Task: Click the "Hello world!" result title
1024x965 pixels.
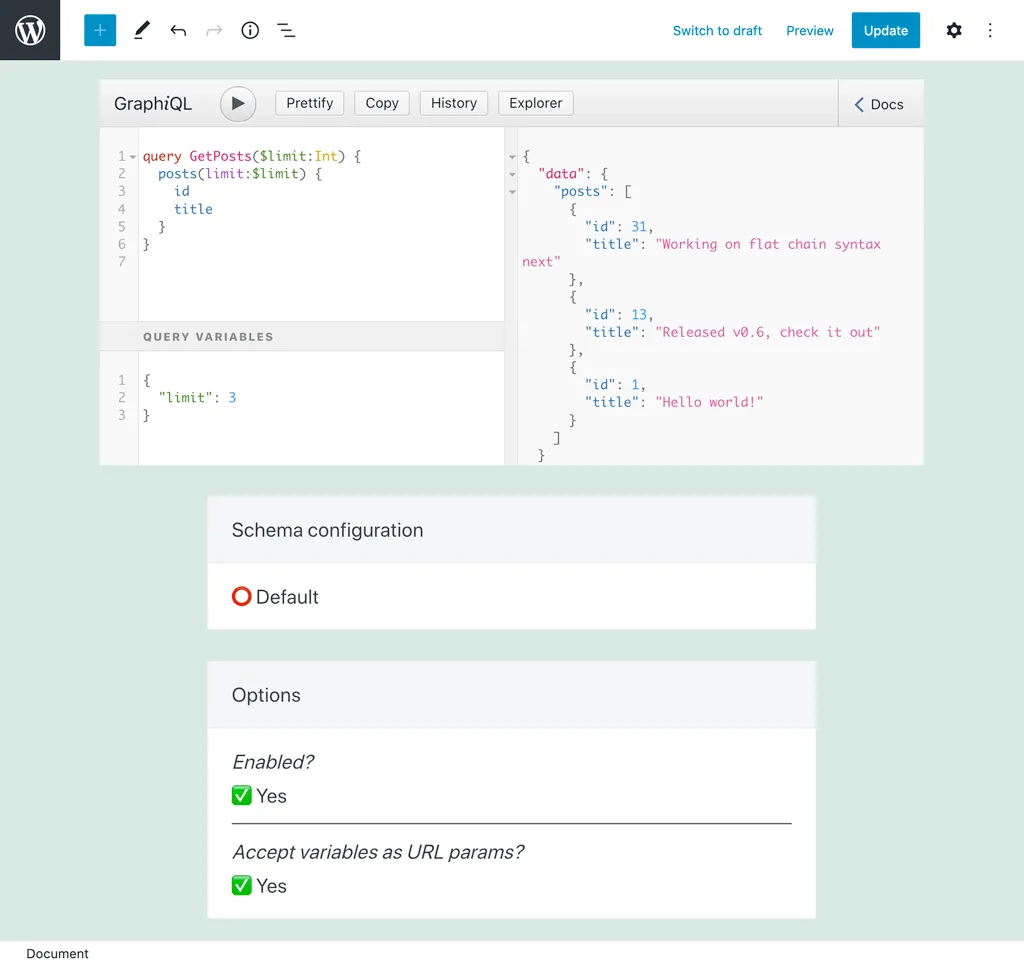Action: pos(709,402)
